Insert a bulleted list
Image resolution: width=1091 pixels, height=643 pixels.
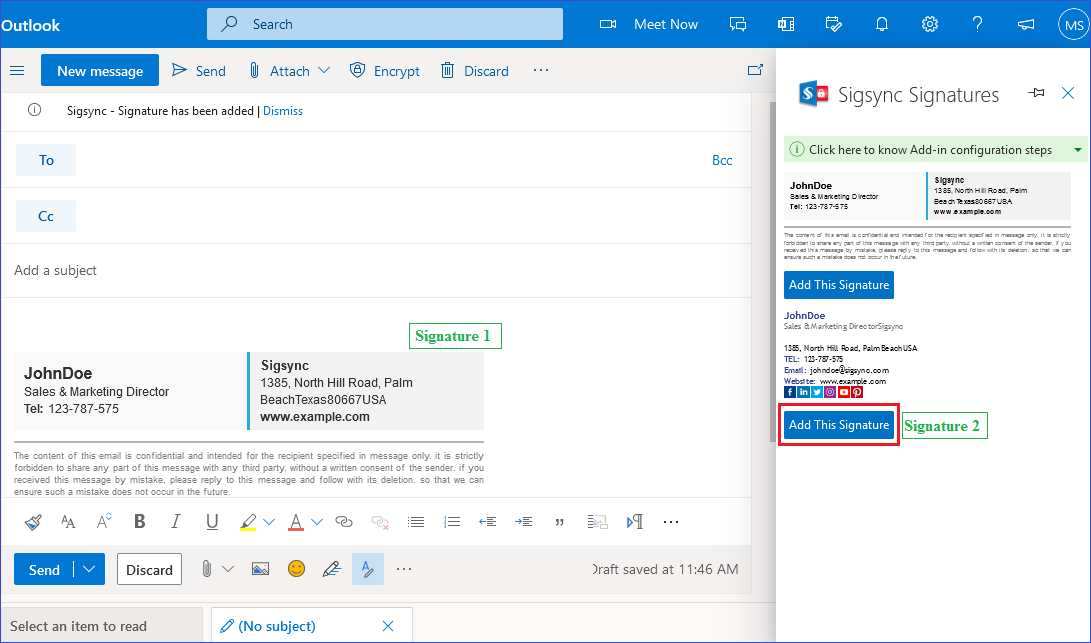pos(416,521)
